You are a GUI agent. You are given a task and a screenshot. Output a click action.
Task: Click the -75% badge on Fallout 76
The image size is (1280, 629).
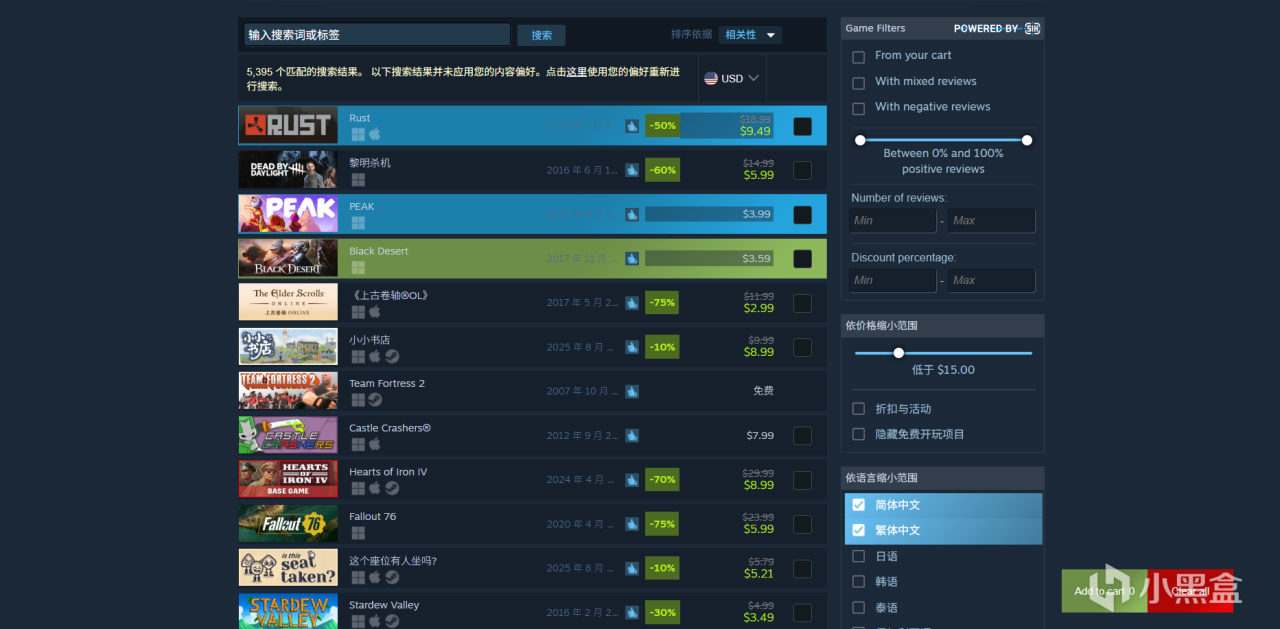click(x=662, y=524)
